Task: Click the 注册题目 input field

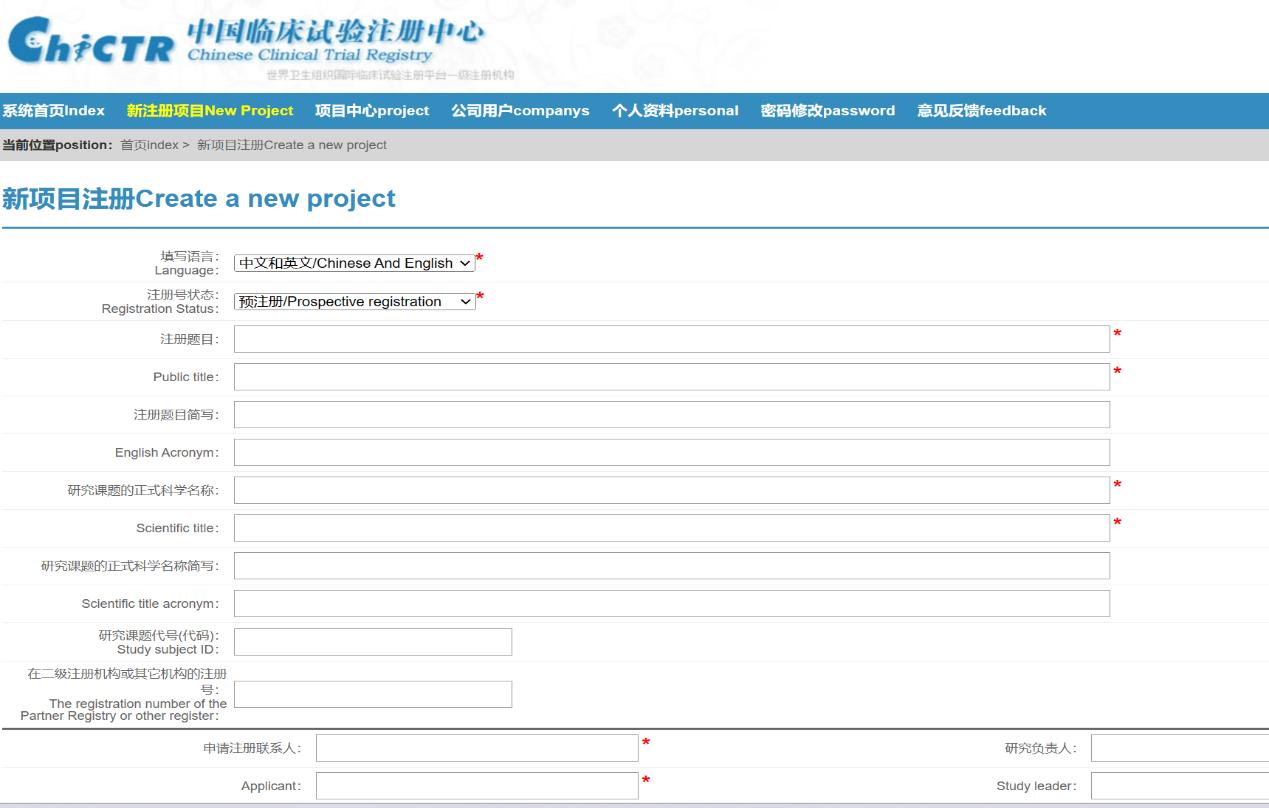Action: click(x=671, y=339)
